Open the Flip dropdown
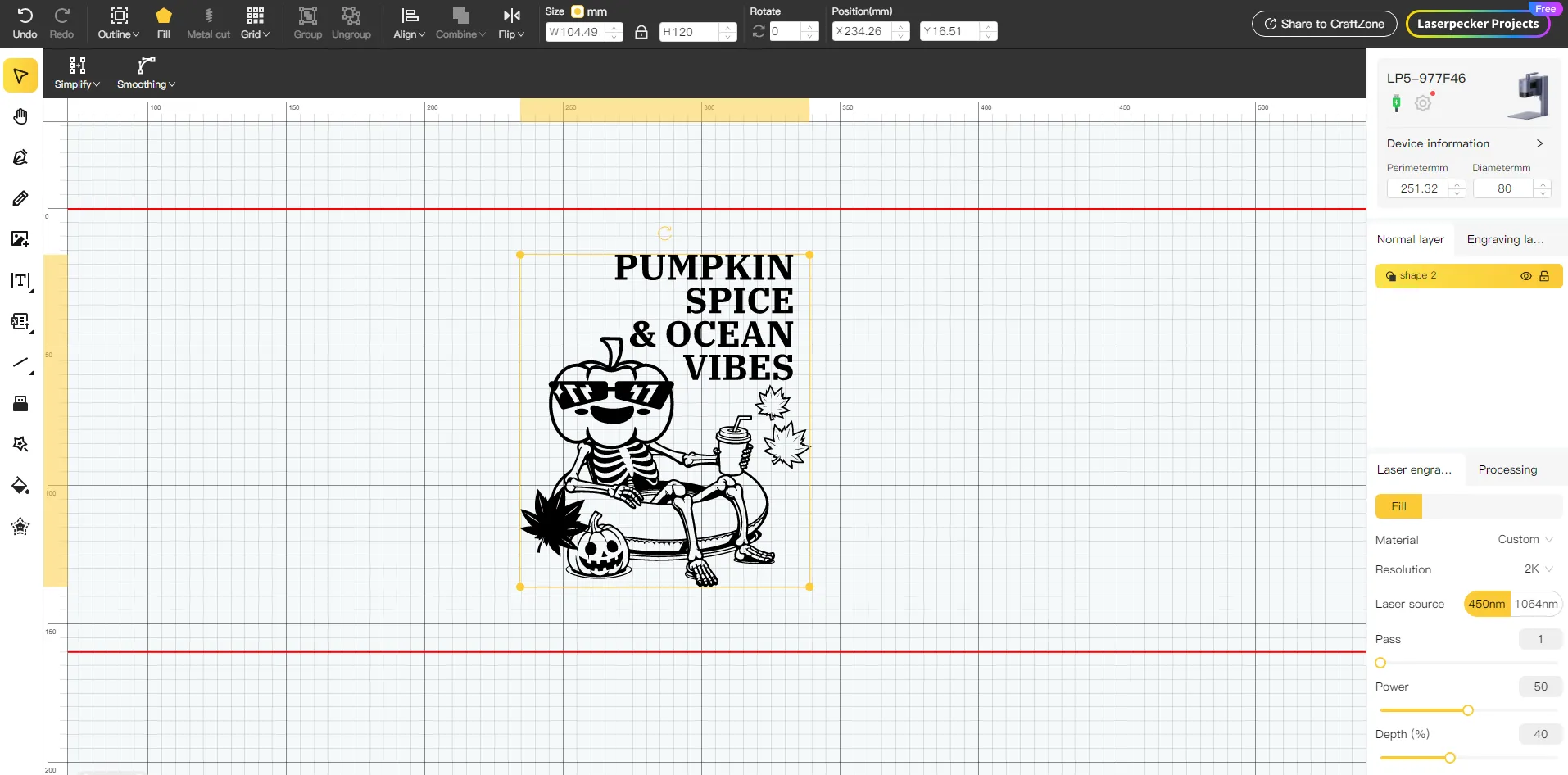The height and width of the screenshot is (775, 1568). pos(511,23)
